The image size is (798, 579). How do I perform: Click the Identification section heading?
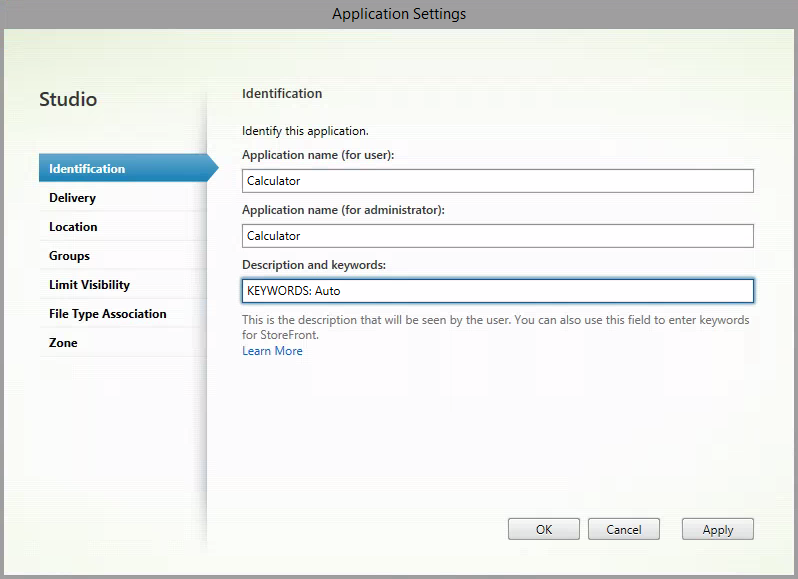(282, 94)
